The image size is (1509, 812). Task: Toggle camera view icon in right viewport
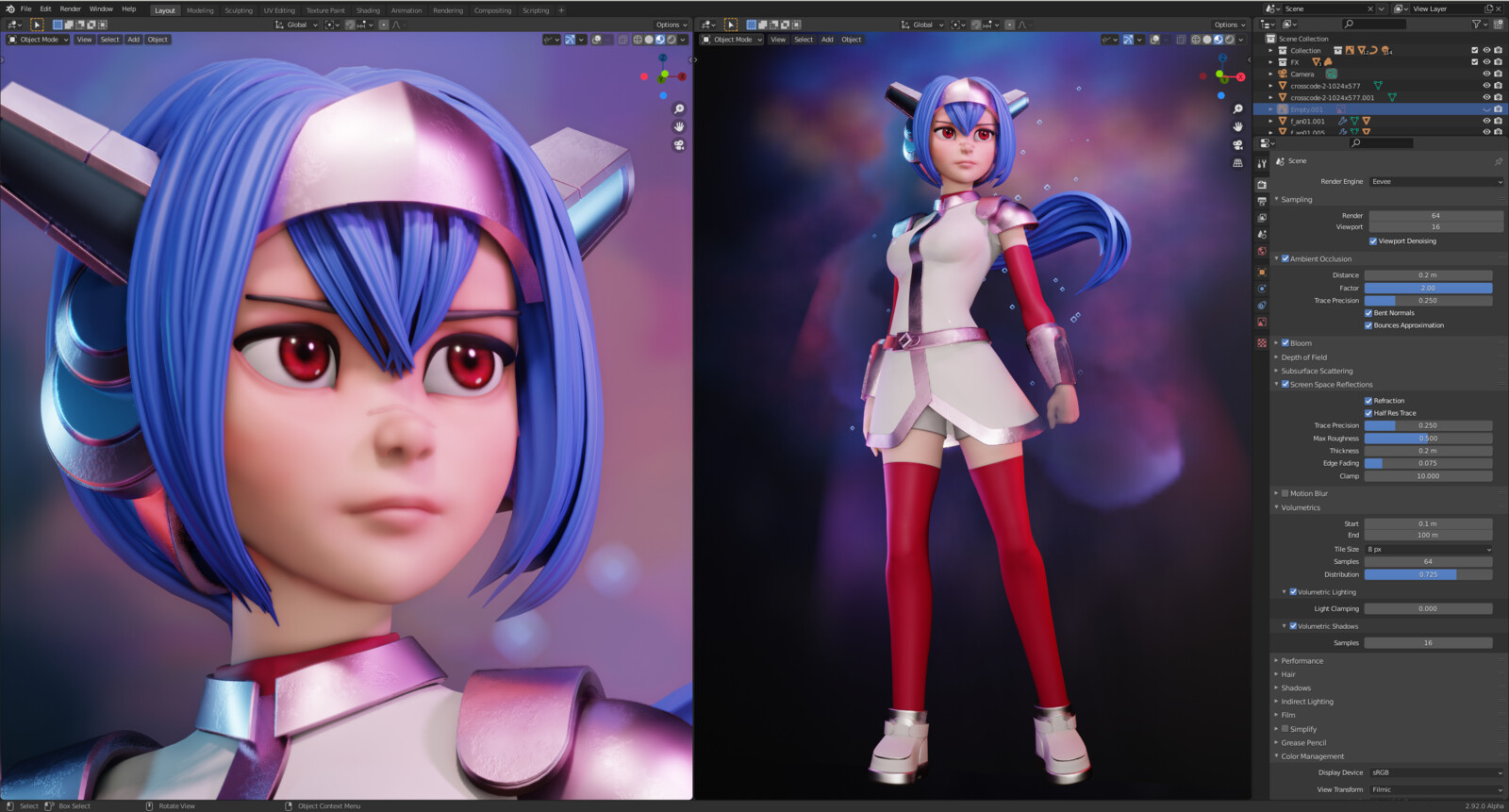(x=1237, y=145)
